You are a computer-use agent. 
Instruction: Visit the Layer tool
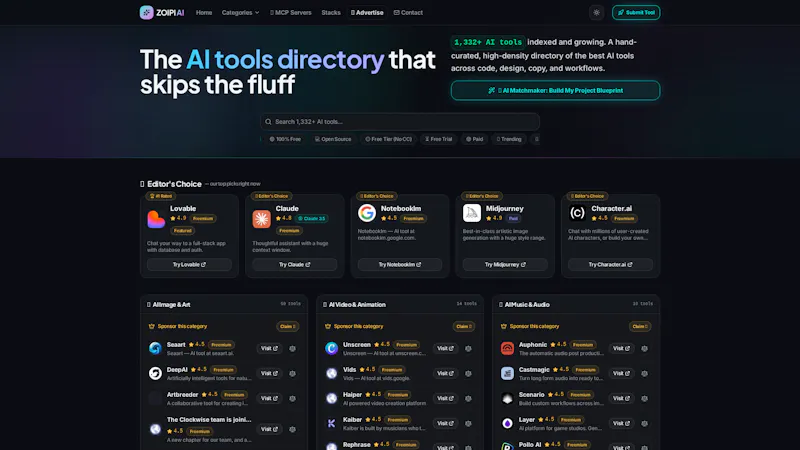[x=621, y=423]
